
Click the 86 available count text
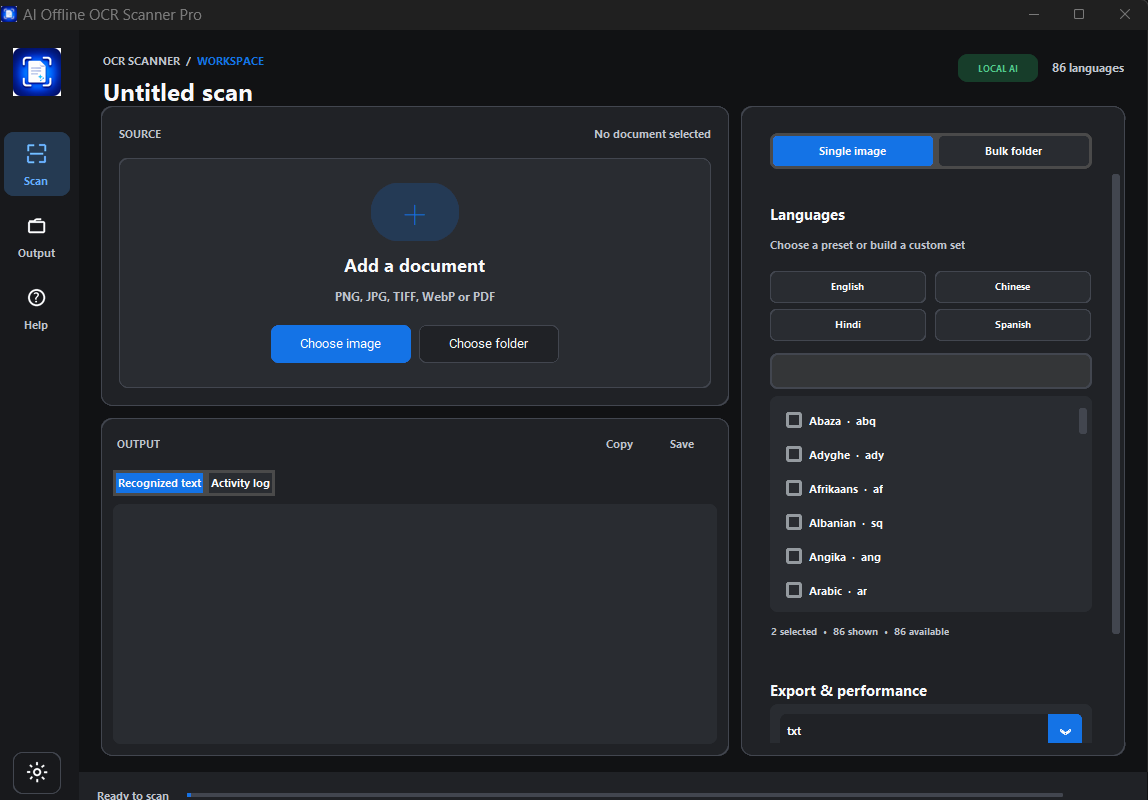tap(921, 632)
